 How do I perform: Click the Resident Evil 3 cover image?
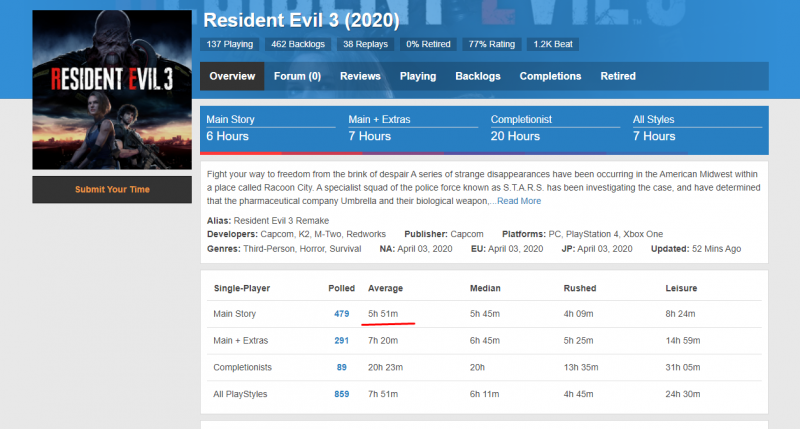click(110, 89)
